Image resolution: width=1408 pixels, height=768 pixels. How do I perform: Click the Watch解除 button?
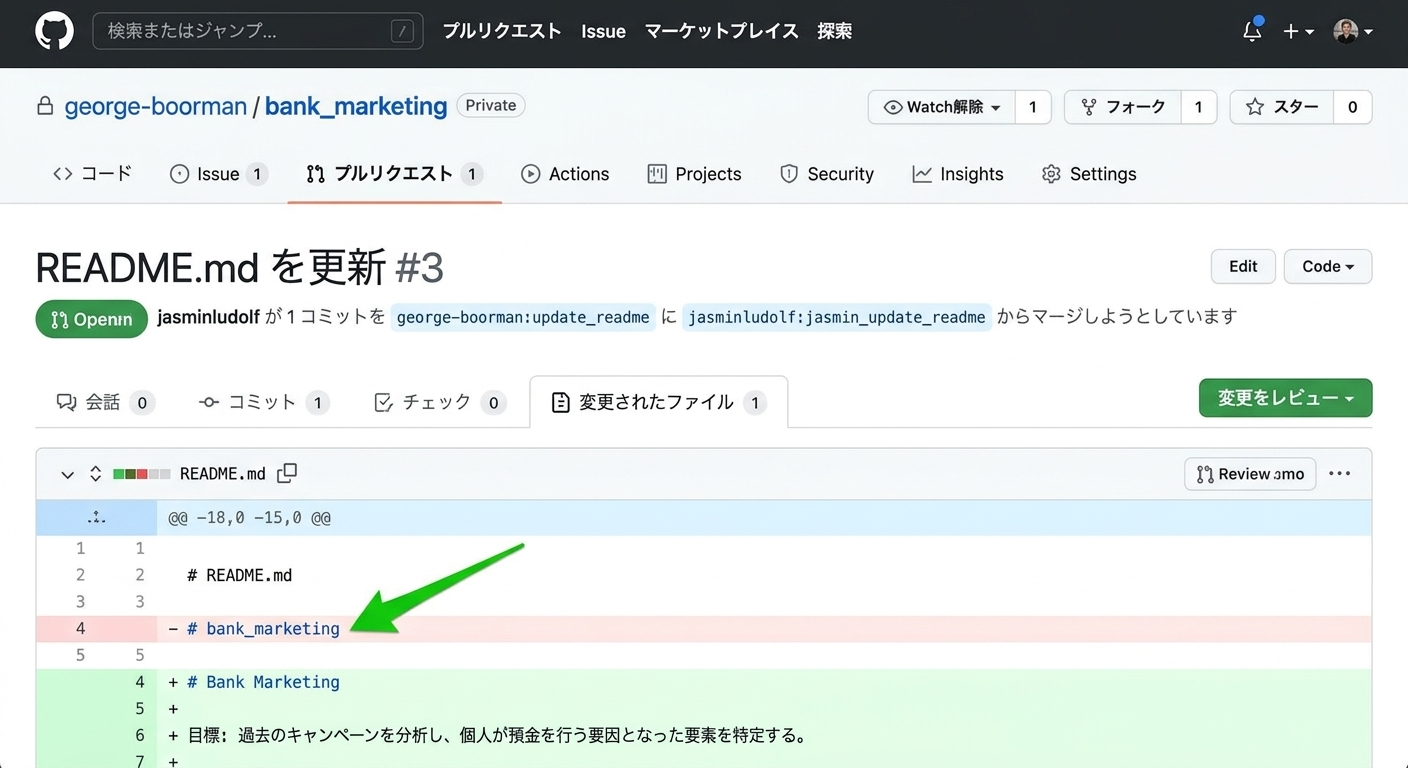pyautogui.click(x=942, y=107)
